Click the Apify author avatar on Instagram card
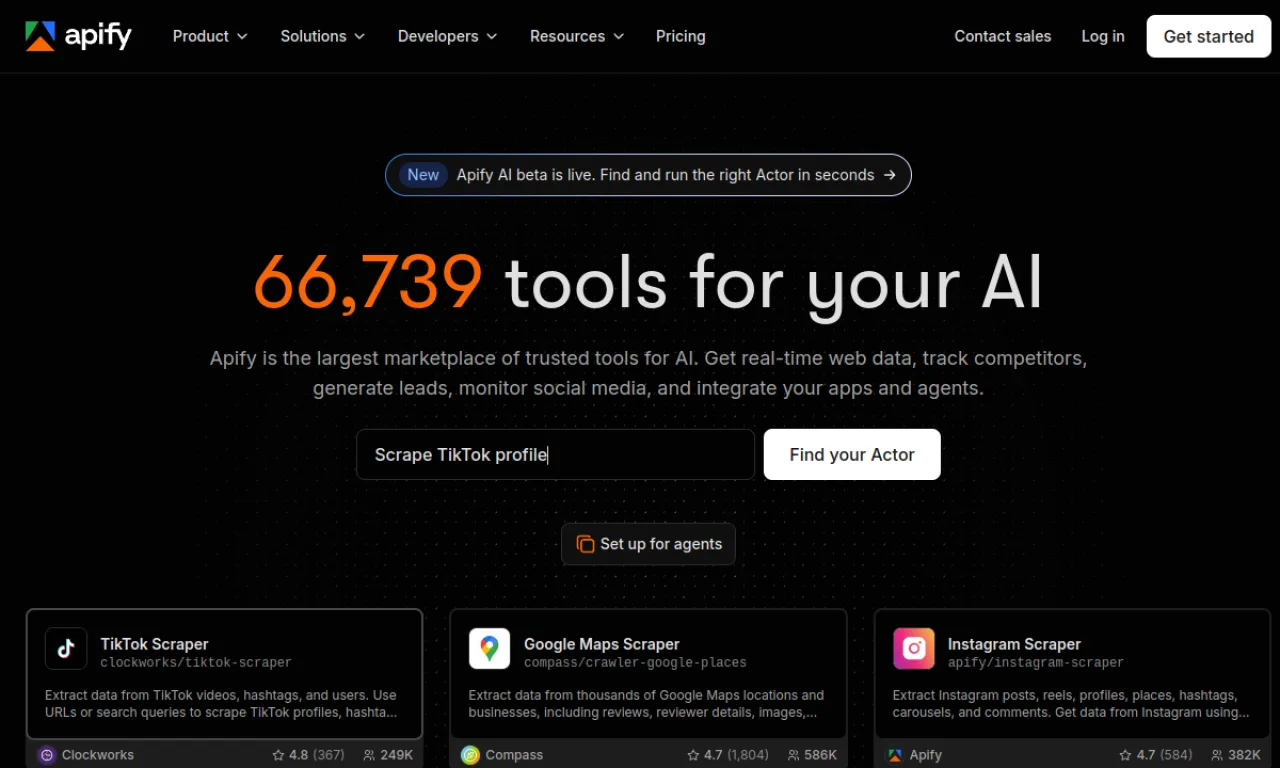The height and width of the screenshot is (768, 1280). click(895, 755)
